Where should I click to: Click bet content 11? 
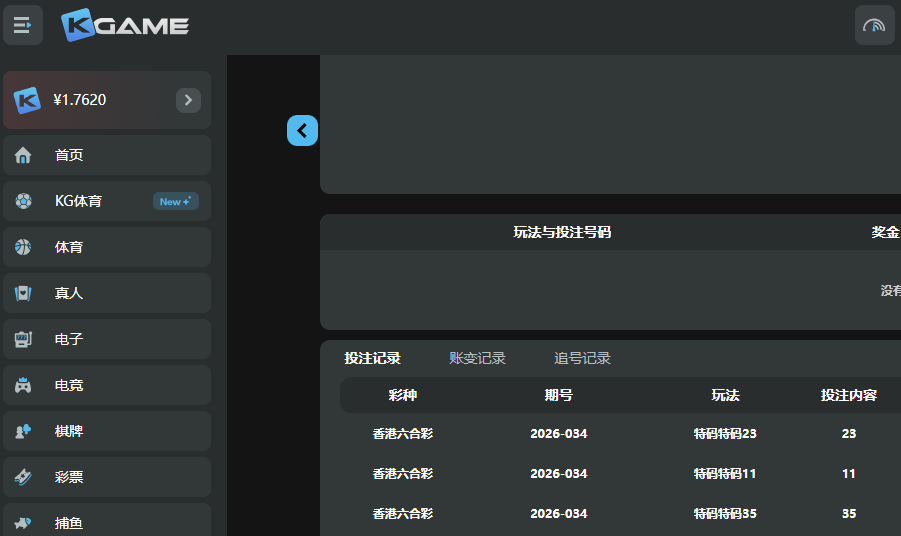click(849, 474)
